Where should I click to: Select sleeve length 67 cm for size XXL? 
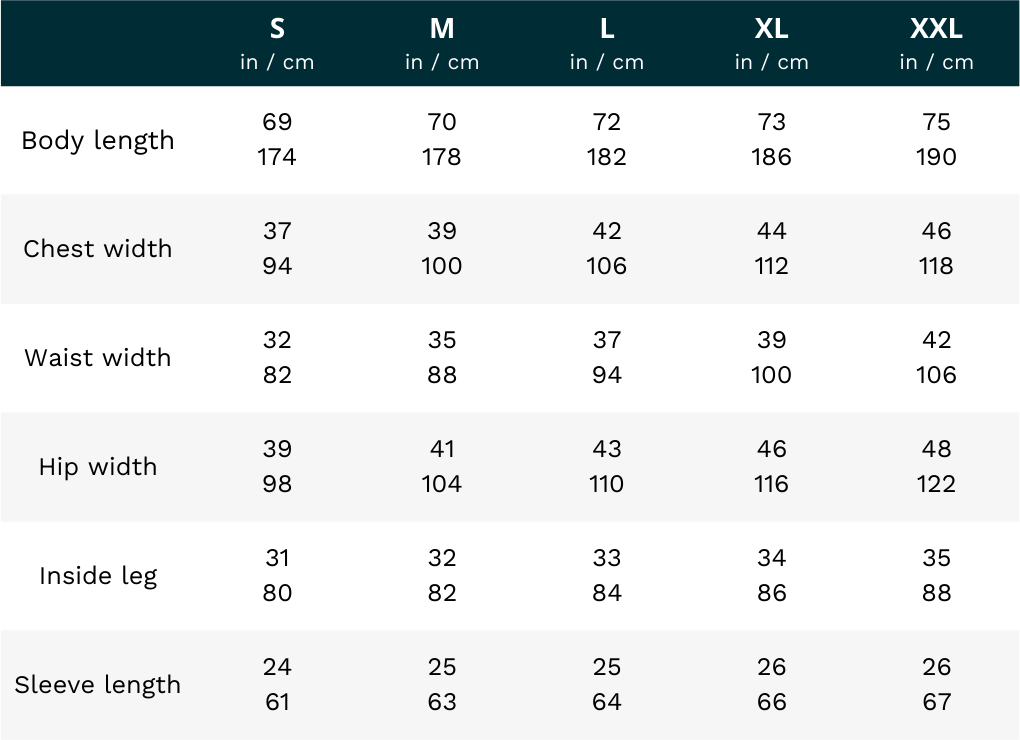point(936,702)
